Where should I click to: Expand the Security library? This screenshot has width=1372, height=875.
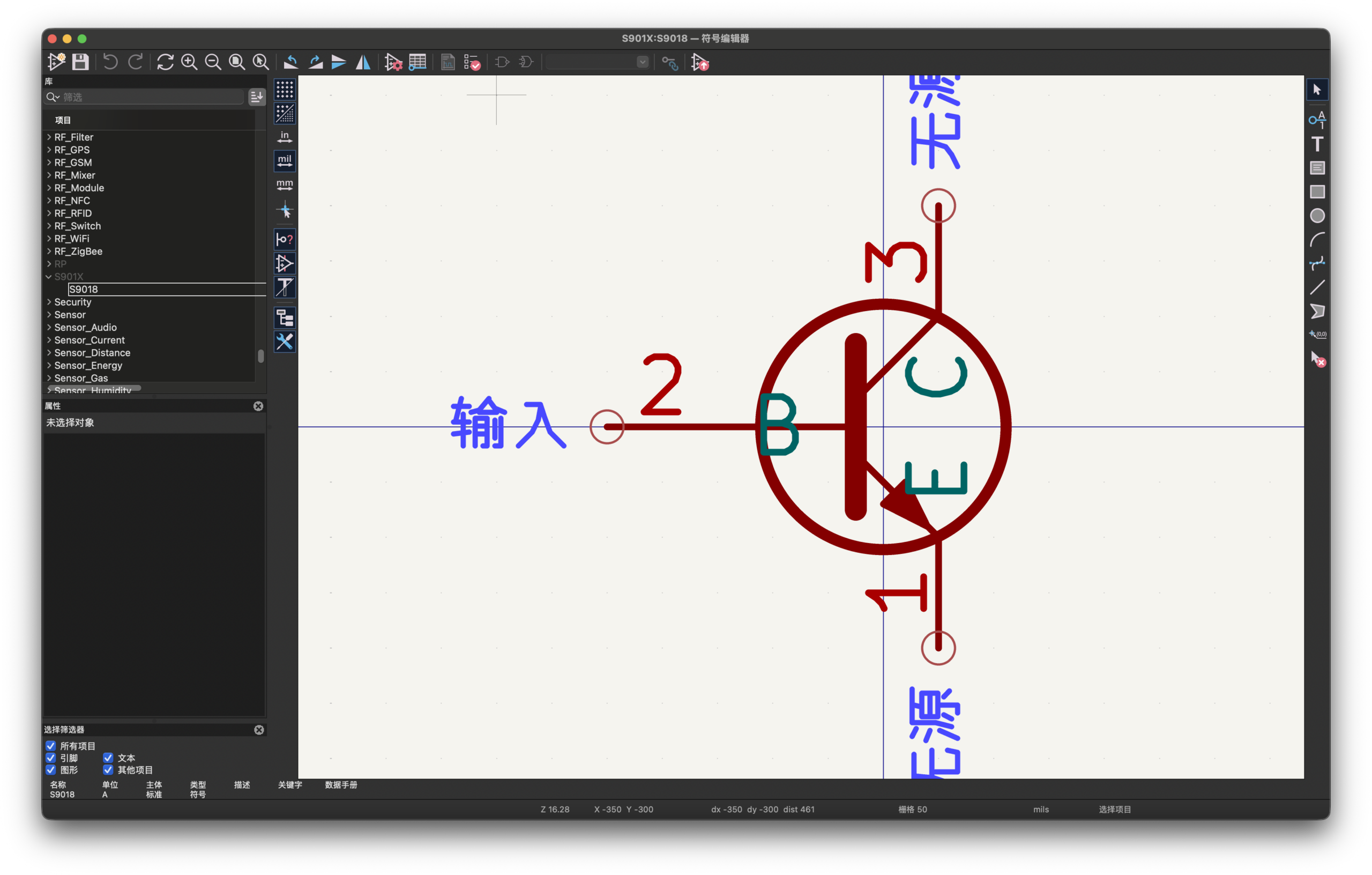49,302
